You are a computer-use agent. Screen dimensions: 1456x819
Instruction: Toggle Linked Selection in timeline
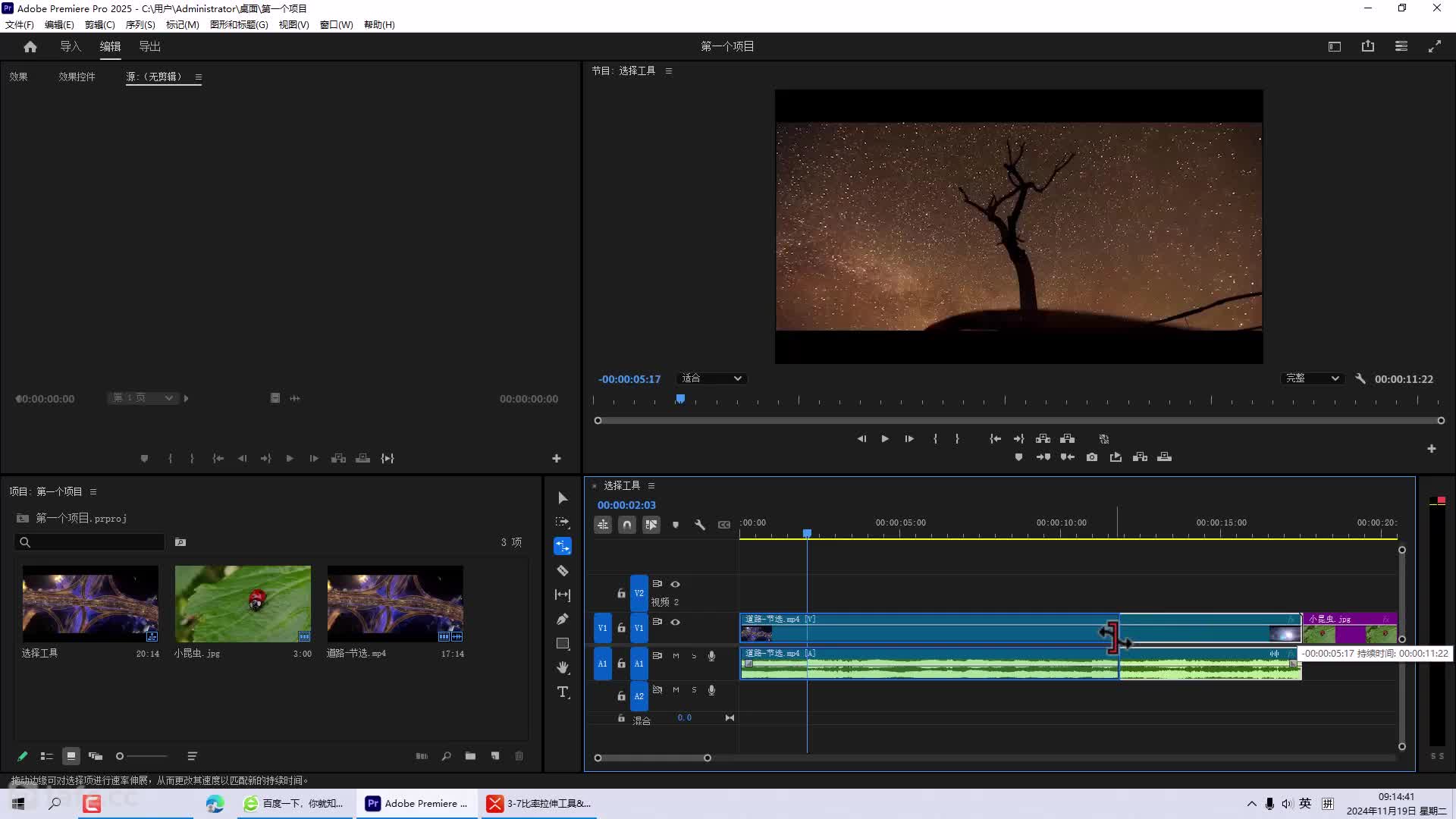point(651,525)
